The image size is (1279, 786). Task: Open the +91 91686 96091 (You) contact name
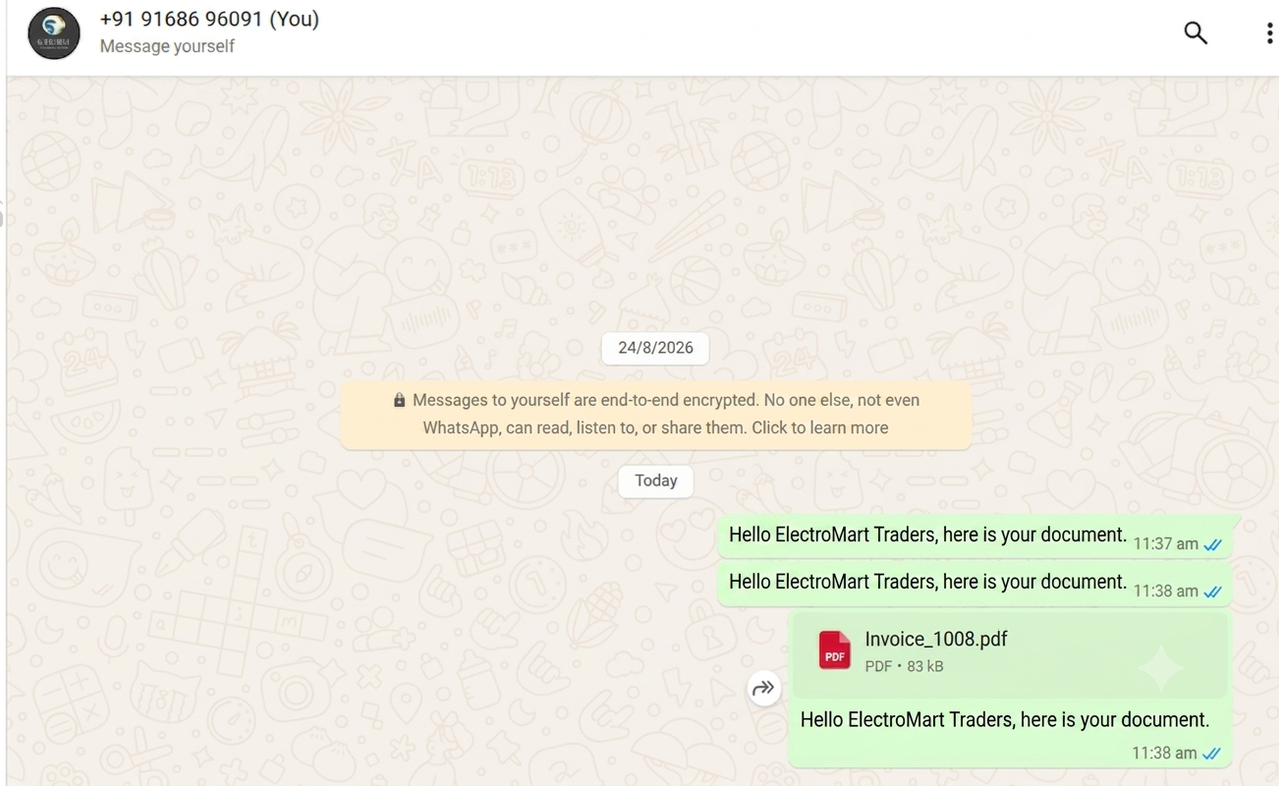[x=209, y=19]
